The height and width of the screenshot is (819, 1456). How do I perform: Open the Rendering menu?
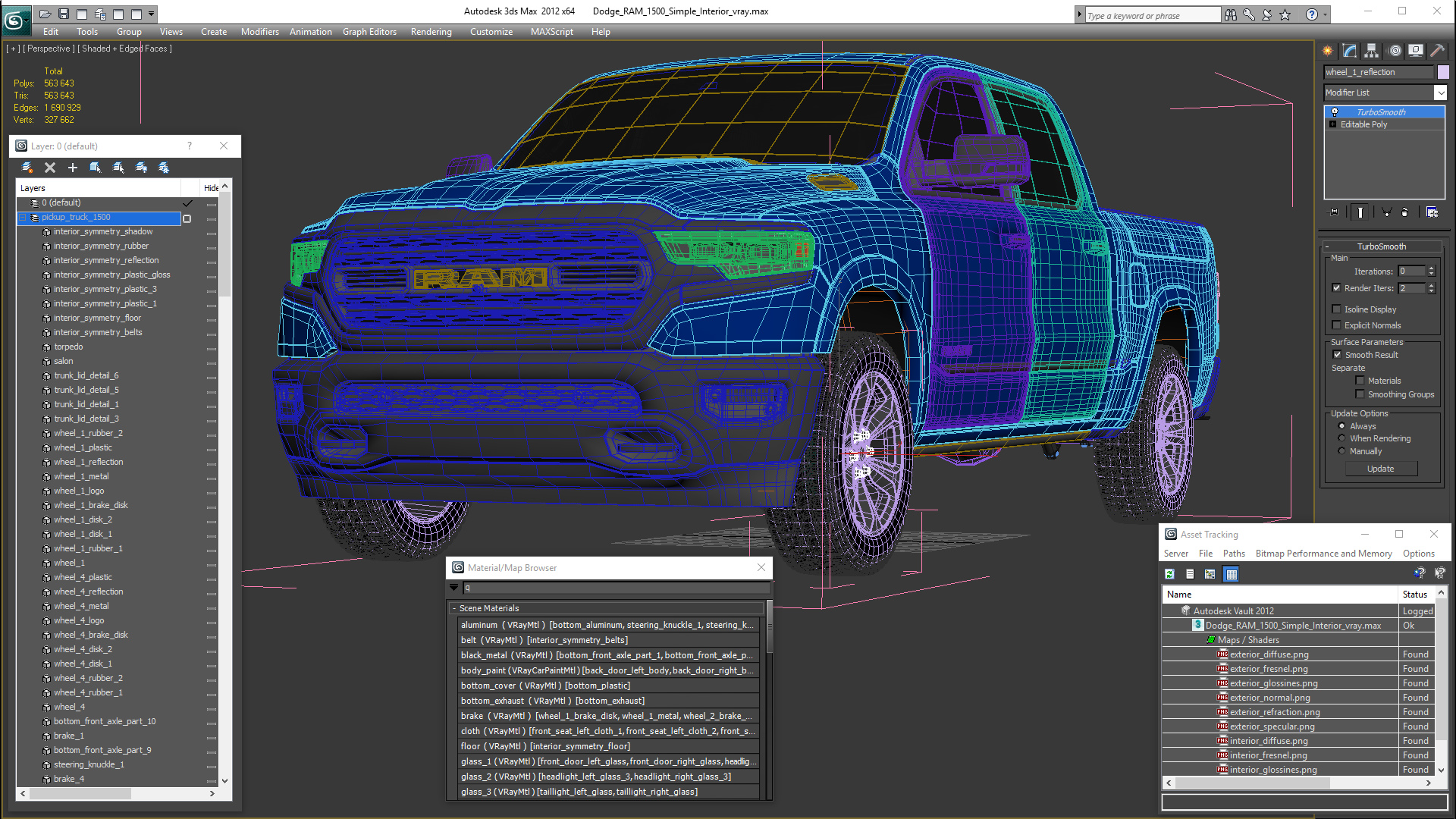click(x=431, y=32)
